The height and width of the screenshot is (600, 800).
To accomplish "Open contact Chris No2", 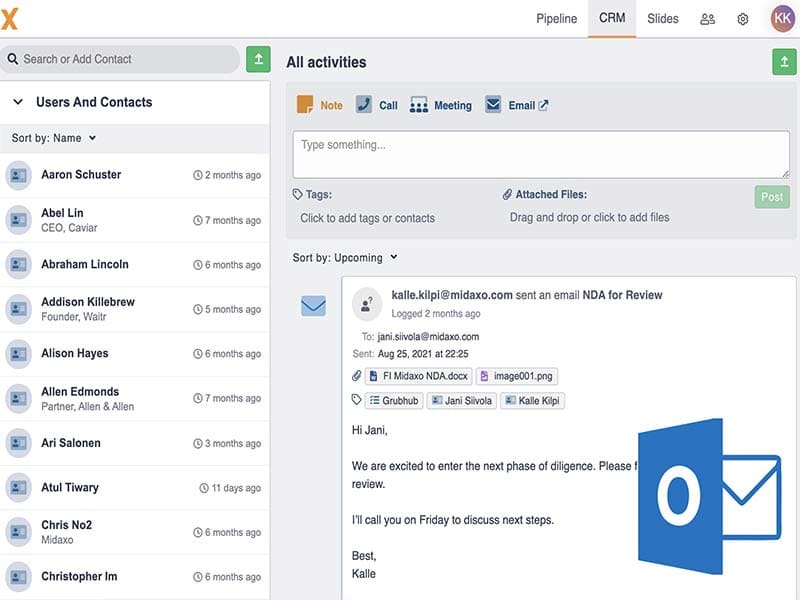I will [x=135, y=532].
